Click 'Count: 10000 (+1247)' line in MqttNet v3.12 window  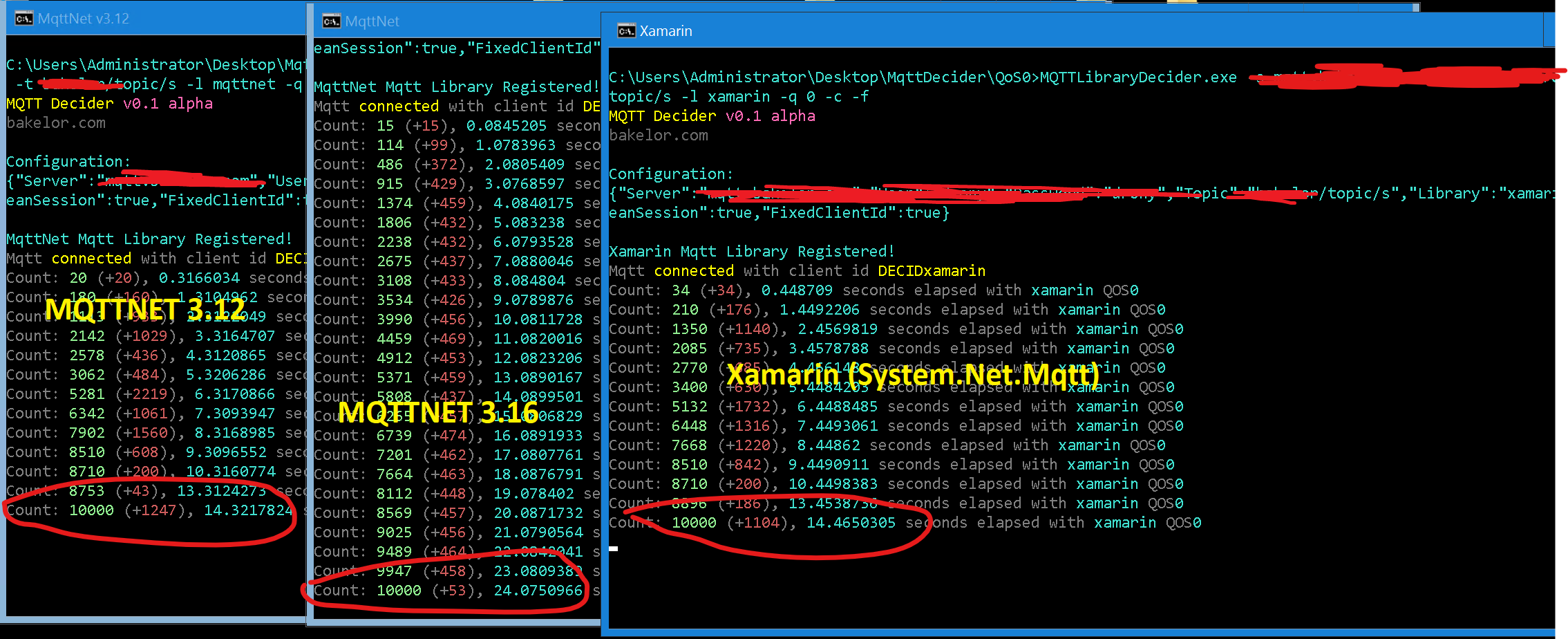155,510
